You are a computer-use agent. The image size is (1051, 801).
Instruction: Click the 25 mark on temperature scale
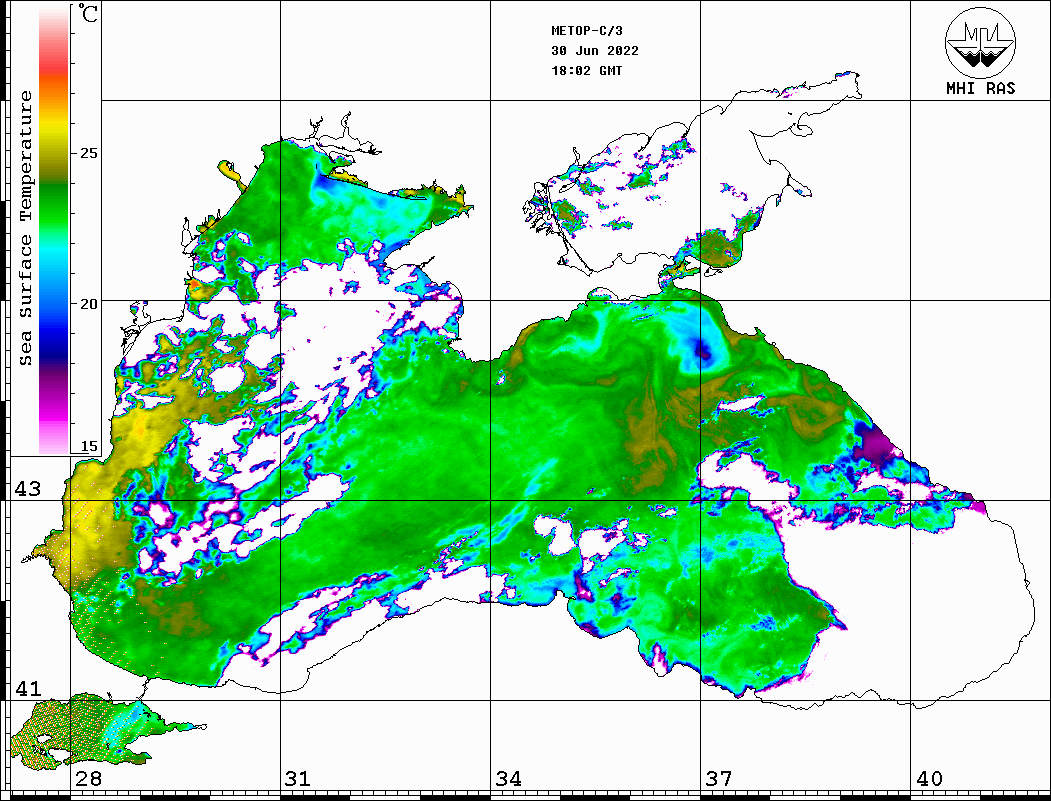(x=88, y=153)
